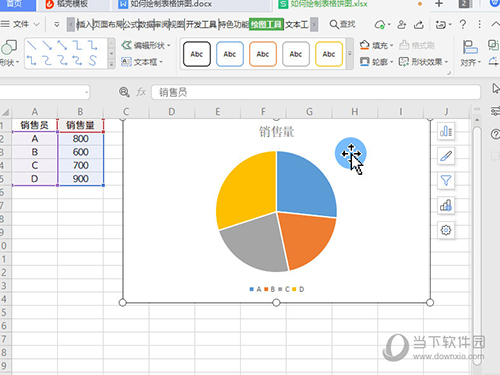Select the first elbow connector shape
Viewport: 500px width, 375px height.
coord(77,45)
